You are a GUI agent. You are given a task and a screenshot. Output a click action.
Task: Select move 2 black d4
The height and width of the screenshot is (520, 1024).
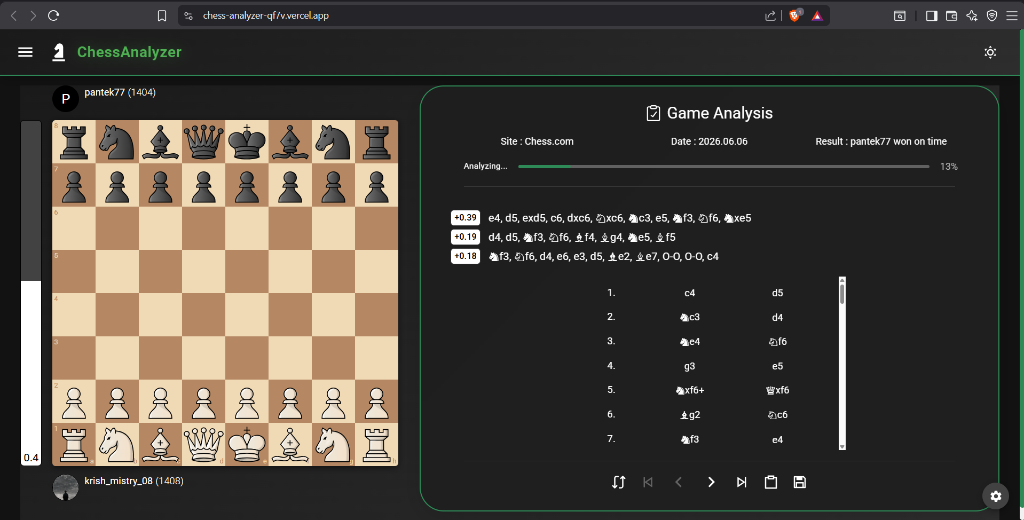pyautogui.click(x=777, y=317)
